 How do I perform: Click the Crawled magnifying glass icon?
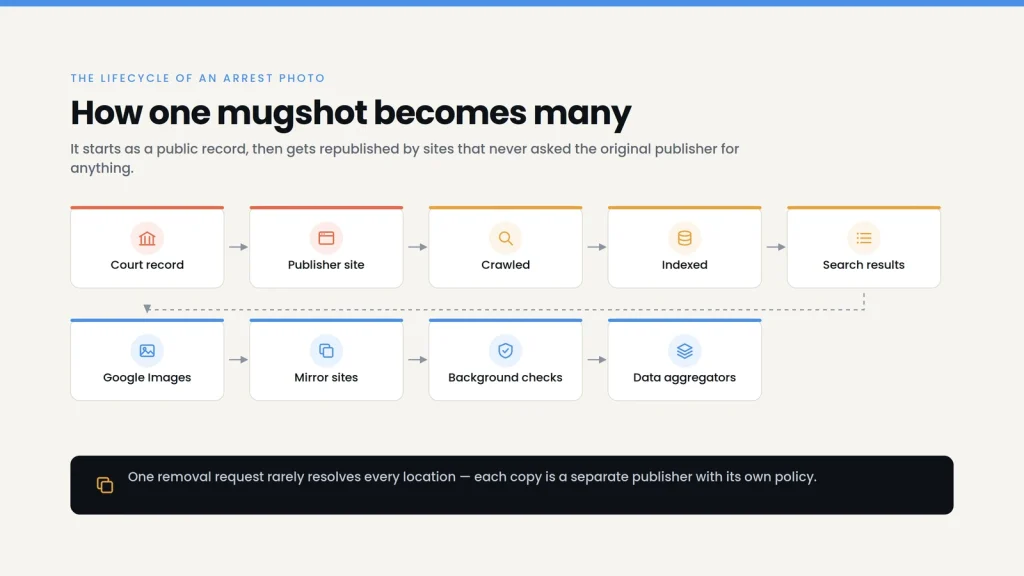tap(505, 238)
